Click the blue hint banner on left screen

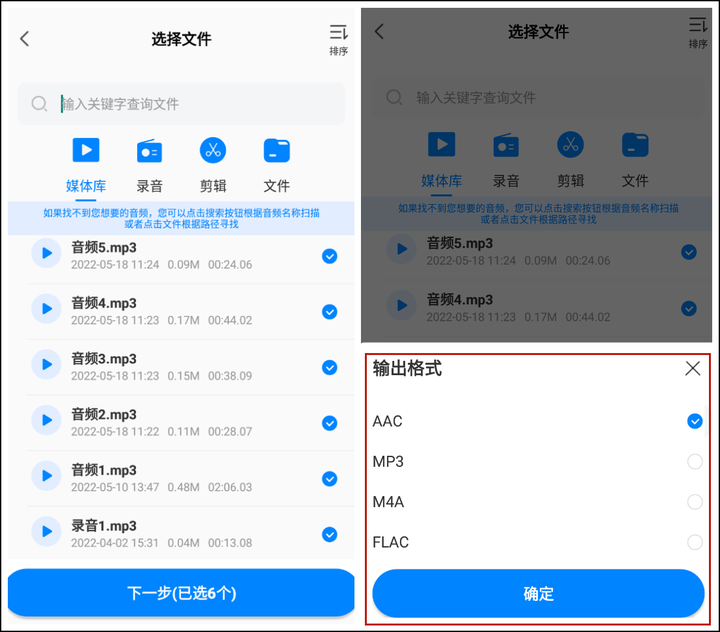coord(181,218)
